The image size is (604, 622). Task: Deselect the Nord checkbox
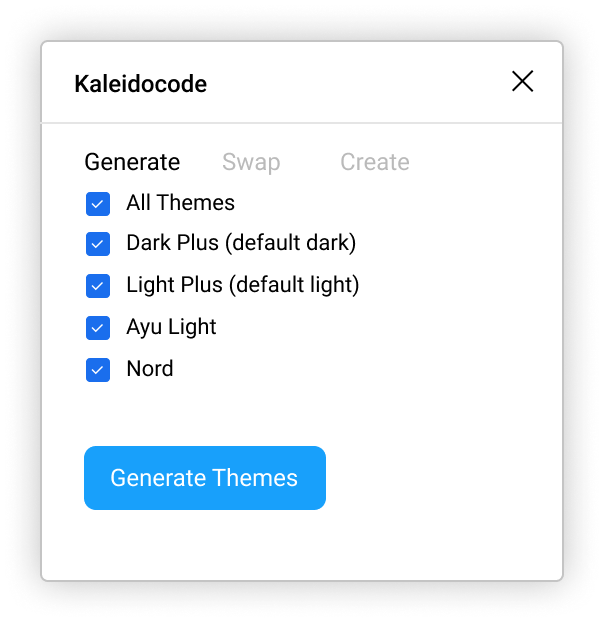[98, 370]
